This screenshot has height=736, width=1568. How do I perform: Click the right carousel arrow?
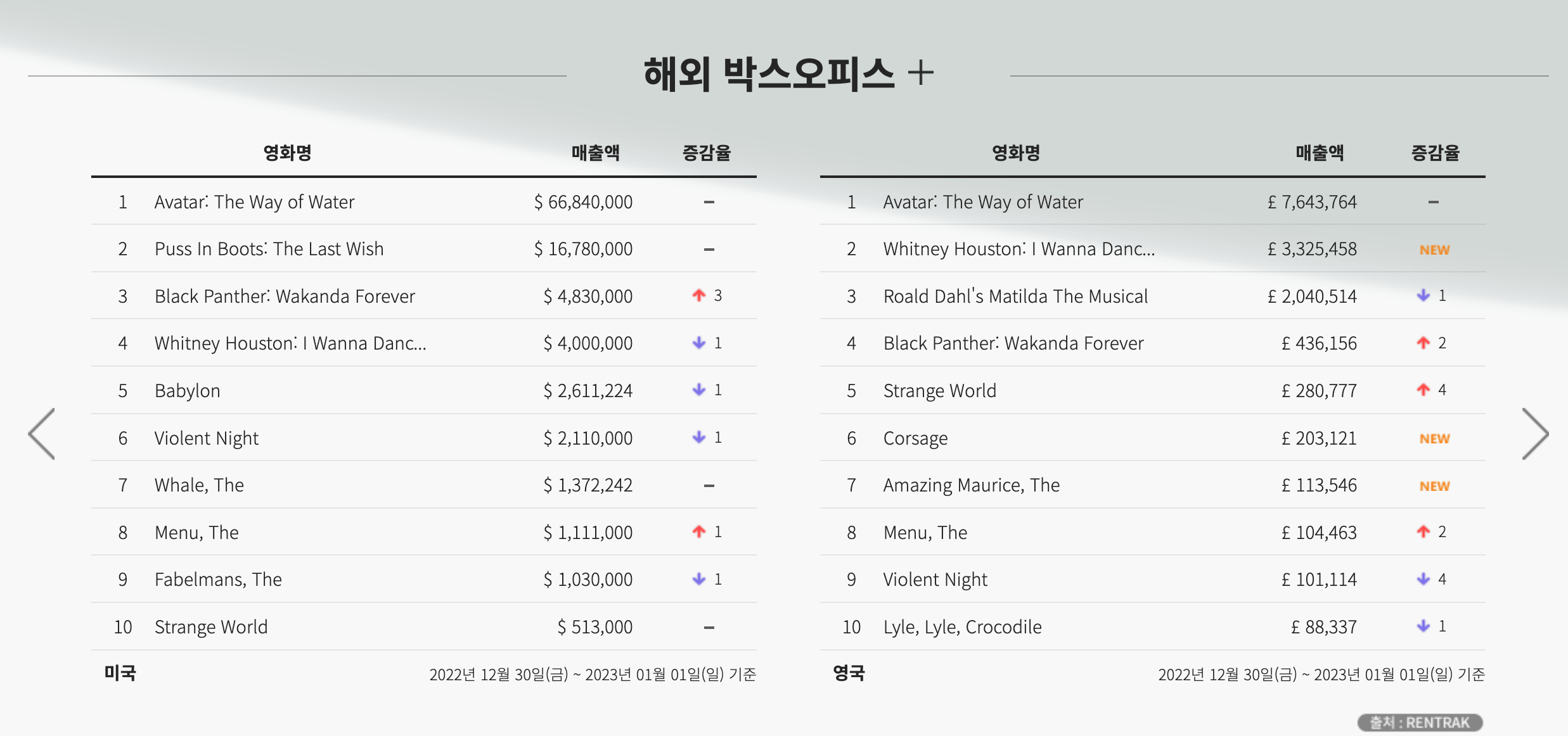pyautogui.click(x=1534, y=434)
